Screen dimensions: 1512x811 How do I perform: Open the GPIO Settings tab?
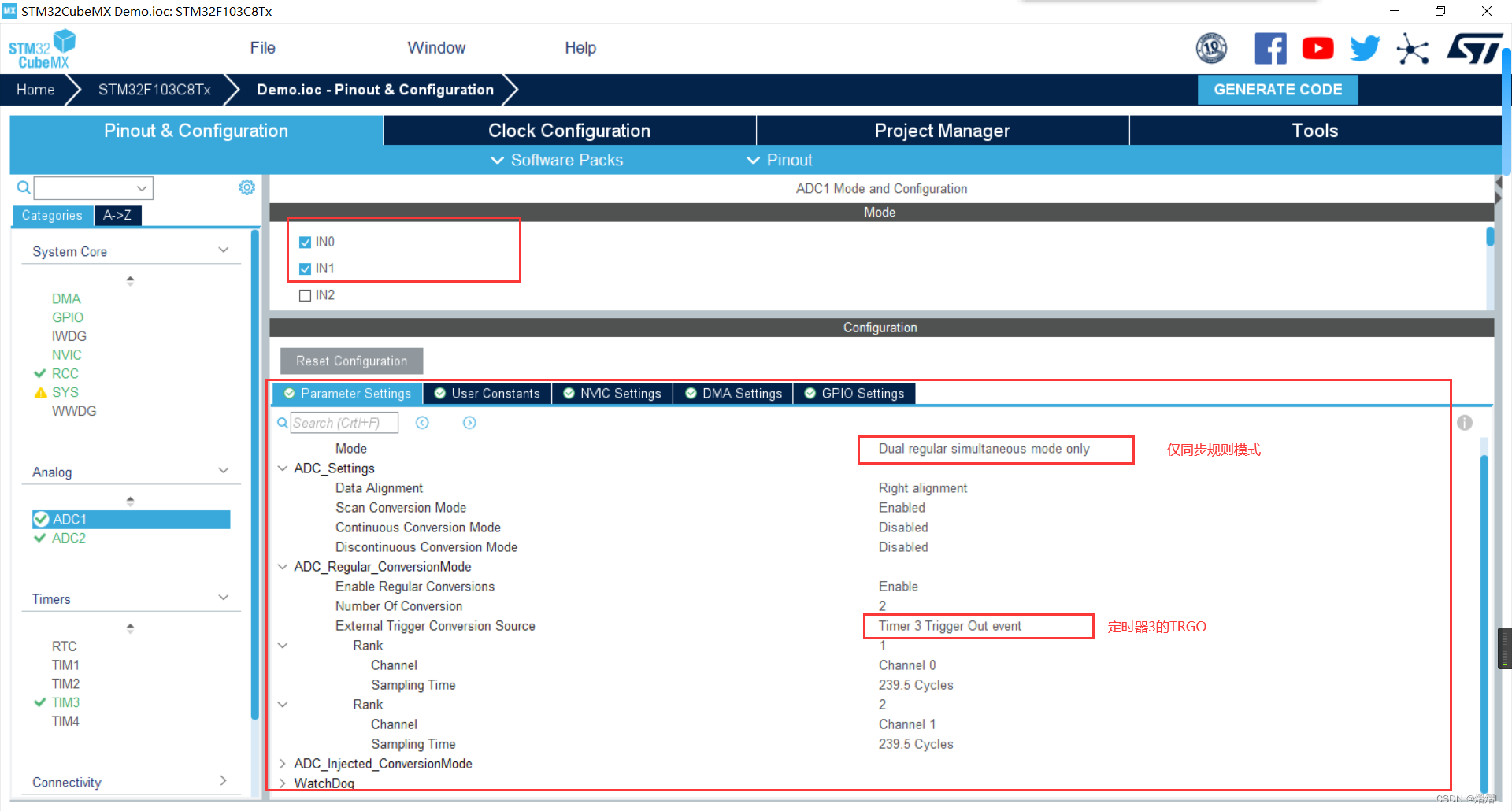click(854, 394)
